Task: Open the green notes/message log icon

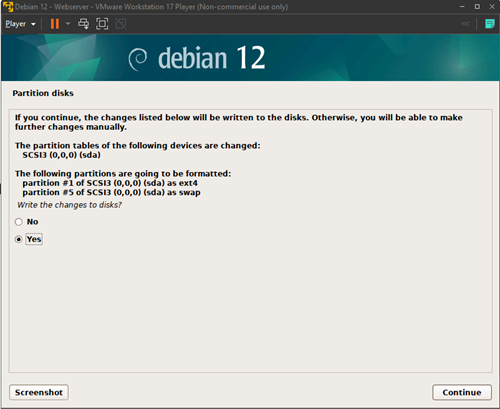Action: click(x=489, y=24)
